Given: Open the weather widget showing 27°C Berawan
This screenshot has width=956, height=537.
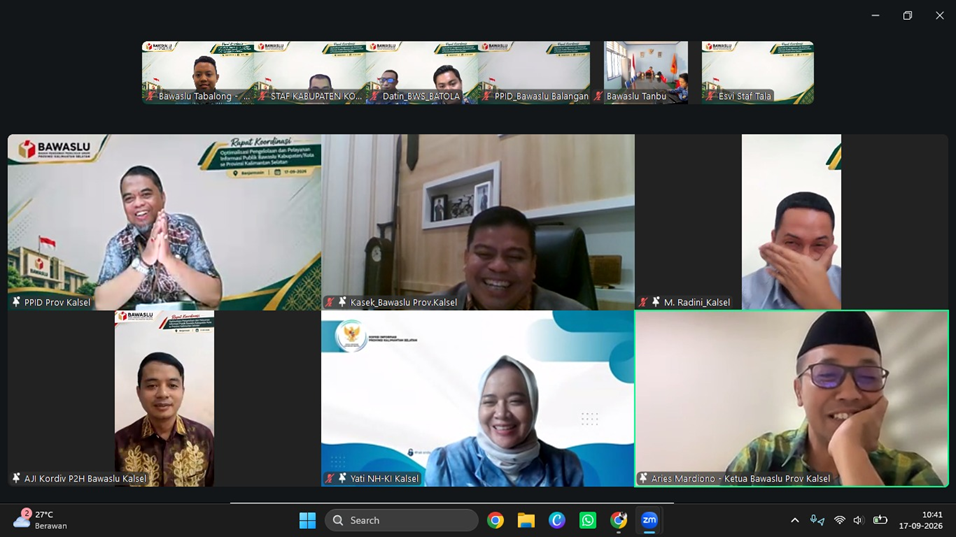Looking at the screenshot, I should tap(40, 520).
